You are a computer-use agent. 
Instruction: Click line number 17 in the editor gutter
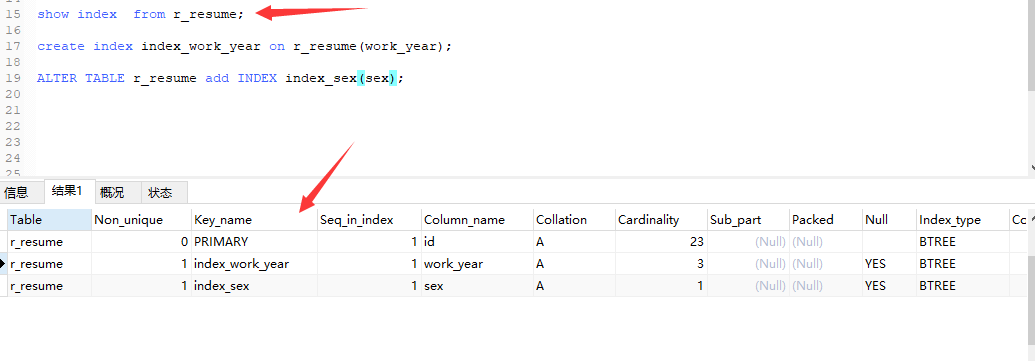coord(13,46)
